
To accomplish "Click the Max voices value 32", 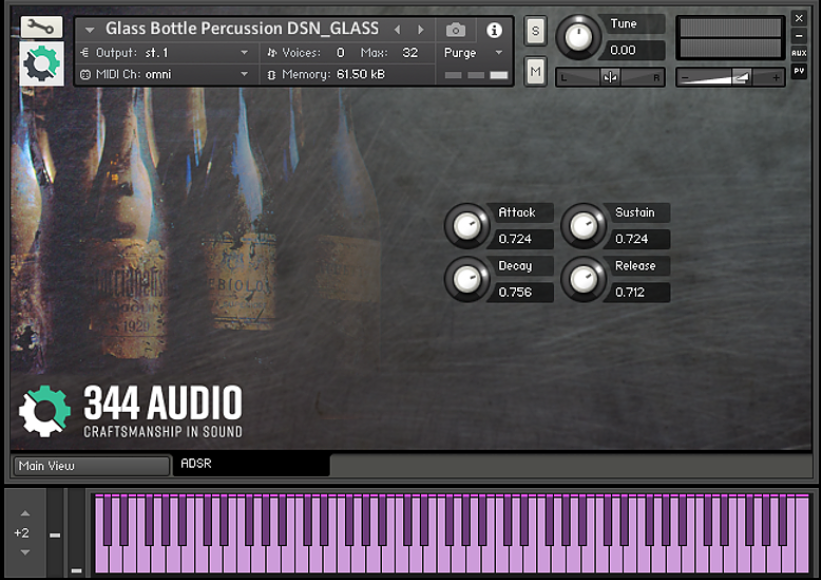I will 410,52.
